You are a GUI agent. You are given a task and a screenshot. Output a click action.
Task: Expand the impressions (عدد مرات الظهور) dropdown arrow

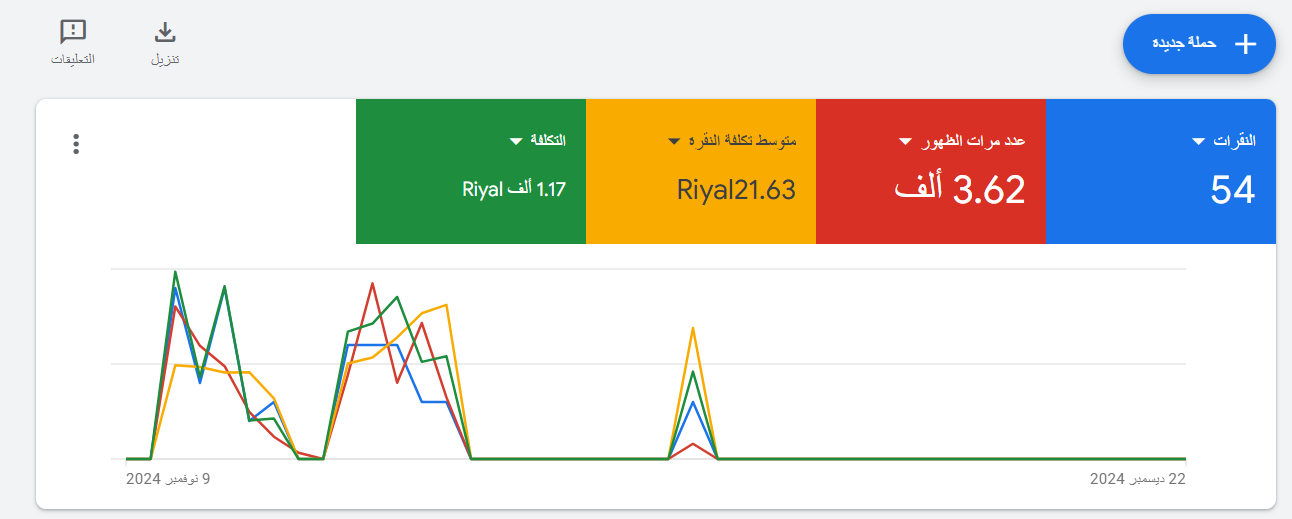[x=906, y=141]
